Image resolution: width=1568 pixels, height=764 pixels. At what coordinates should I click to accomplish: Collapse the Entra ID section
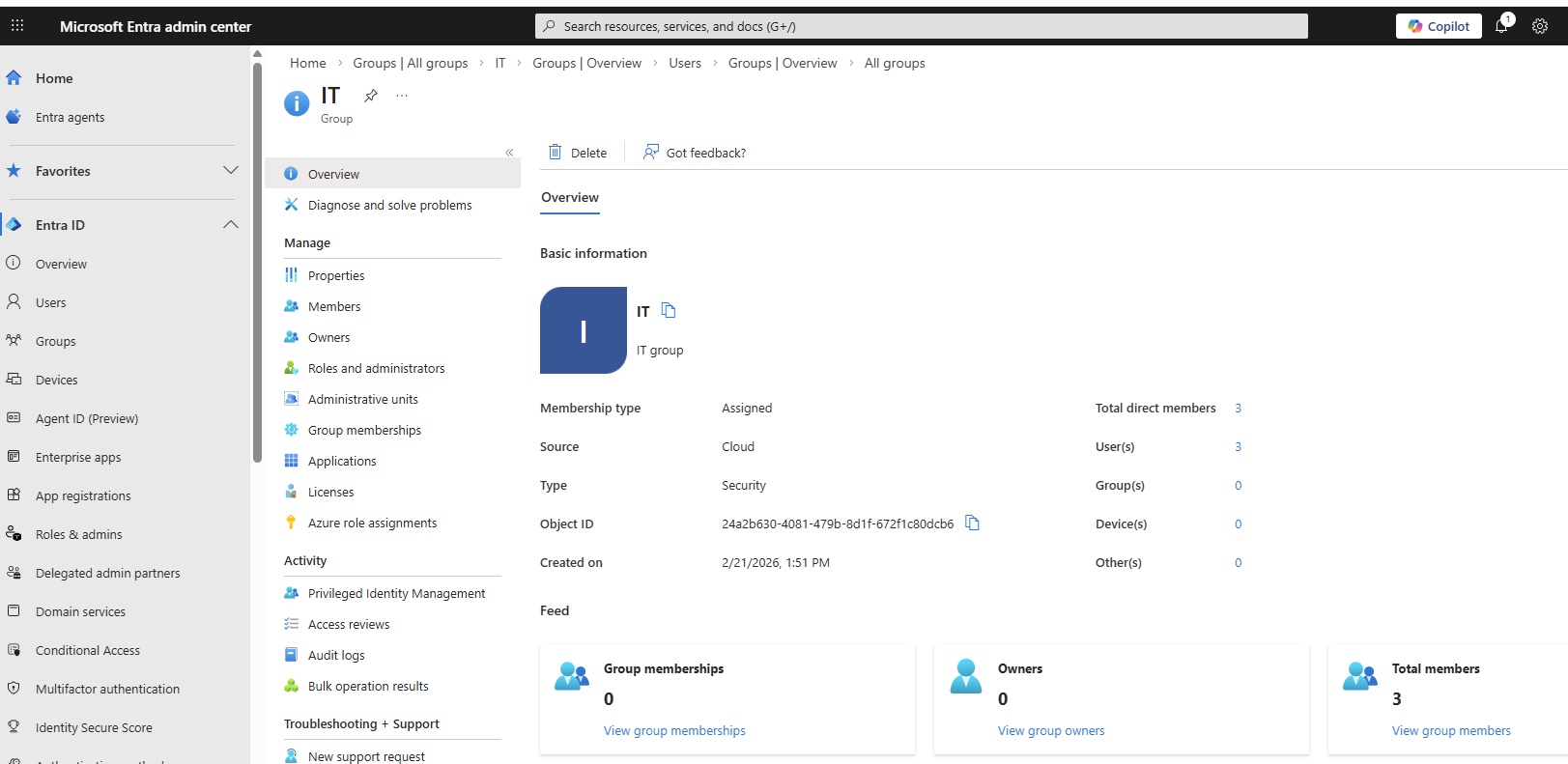[230, 224]
